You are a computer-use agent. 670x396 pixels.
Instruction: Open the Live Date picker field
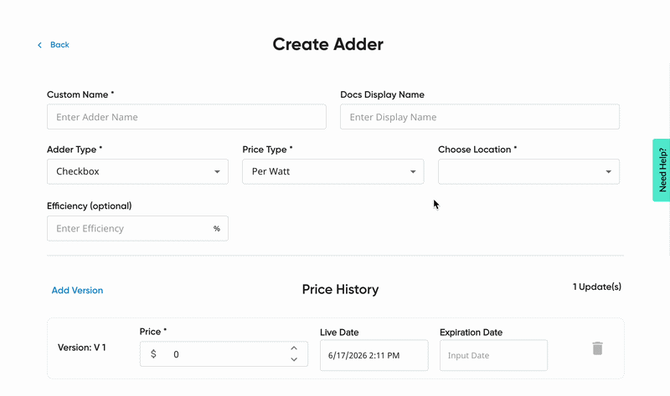[374, 355]
